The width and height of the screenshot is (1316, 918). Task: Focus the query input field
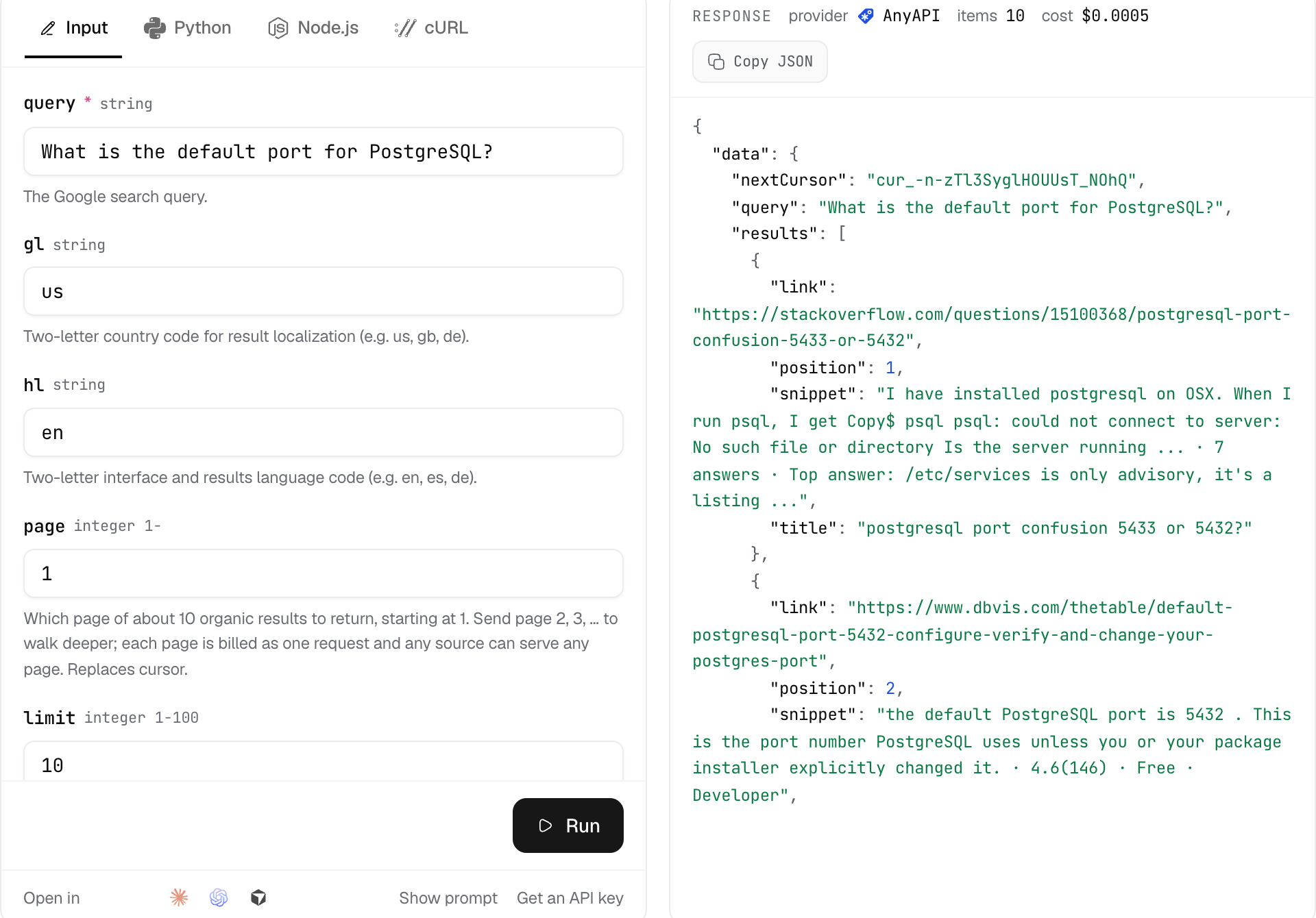coord(324,151)
